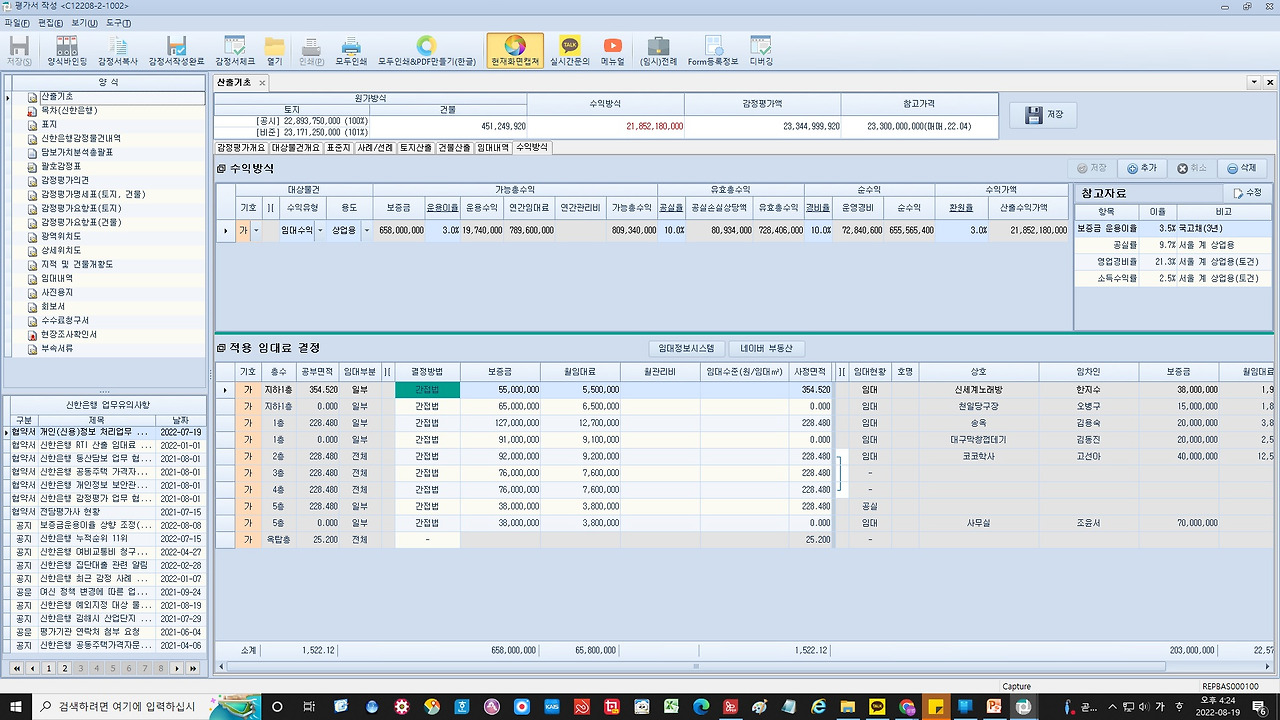The height and width of the screenshot is (720, 1280).
Task: Open the 기호 가 dropdown in 수익방식 row
Action: (257, 230)
